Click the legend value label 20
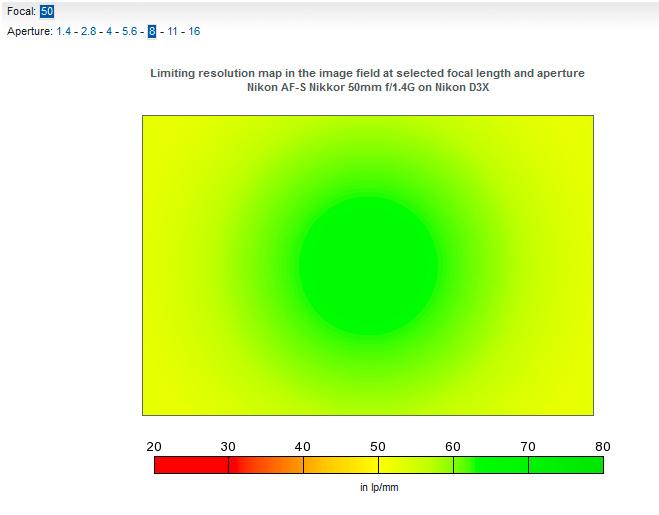This screenshot has width=659, height=515. (154, 446)
